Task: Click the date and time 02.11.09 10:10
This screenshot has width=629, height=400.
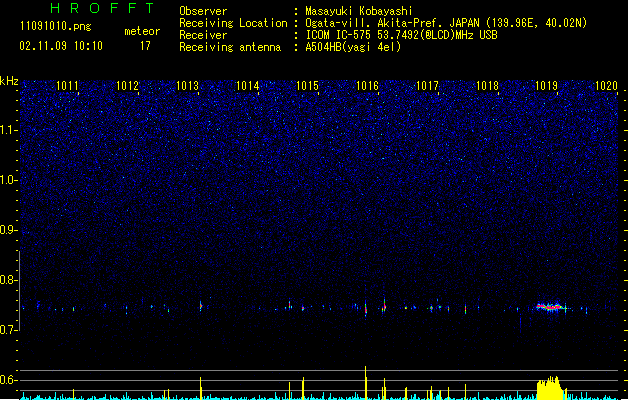Action: tap(61, 46)
